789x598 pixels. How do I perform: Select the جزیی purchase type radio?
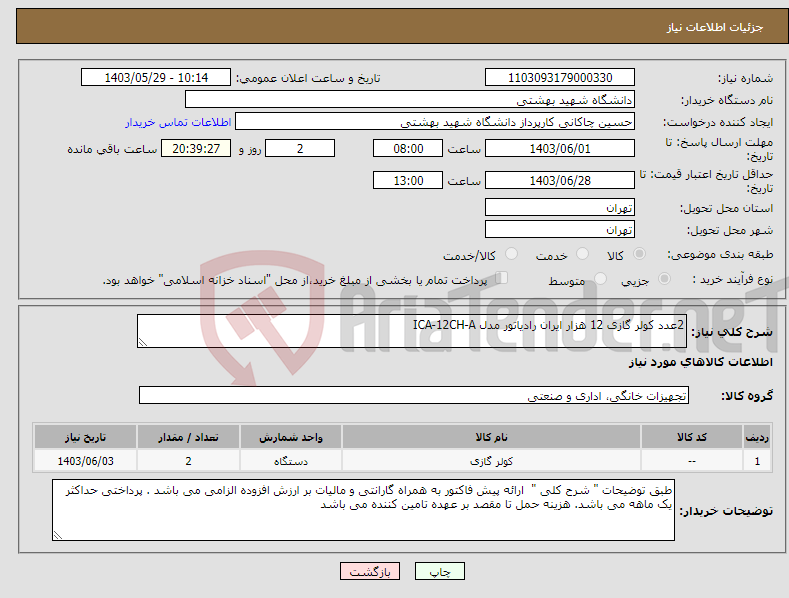(664, 278)
